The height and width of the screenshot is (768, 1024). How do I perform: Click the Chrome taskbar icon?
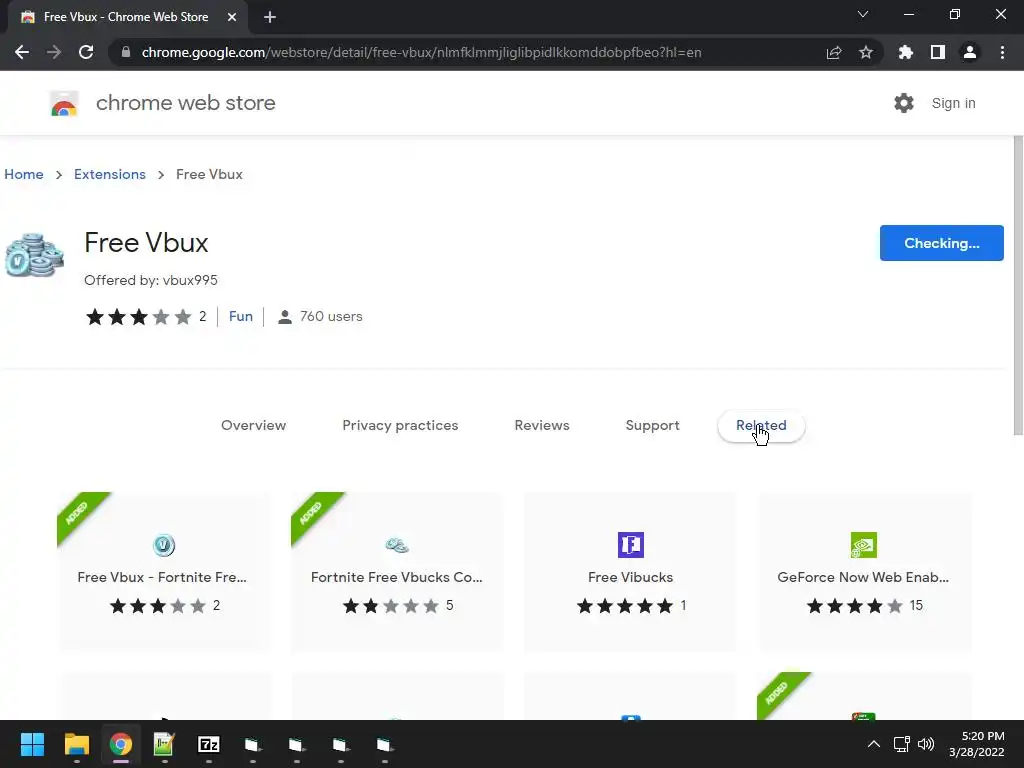121,744
